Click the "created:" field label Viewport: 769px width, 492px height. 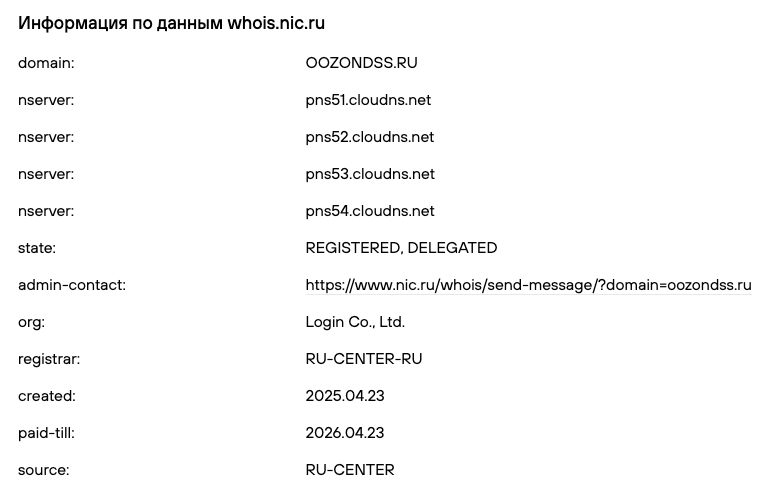click(x=47, y=396)
